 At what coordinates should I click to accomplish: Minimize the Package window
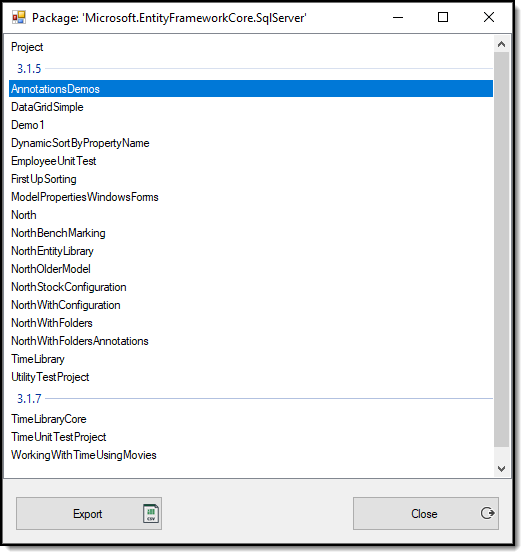tap(398, 17)
